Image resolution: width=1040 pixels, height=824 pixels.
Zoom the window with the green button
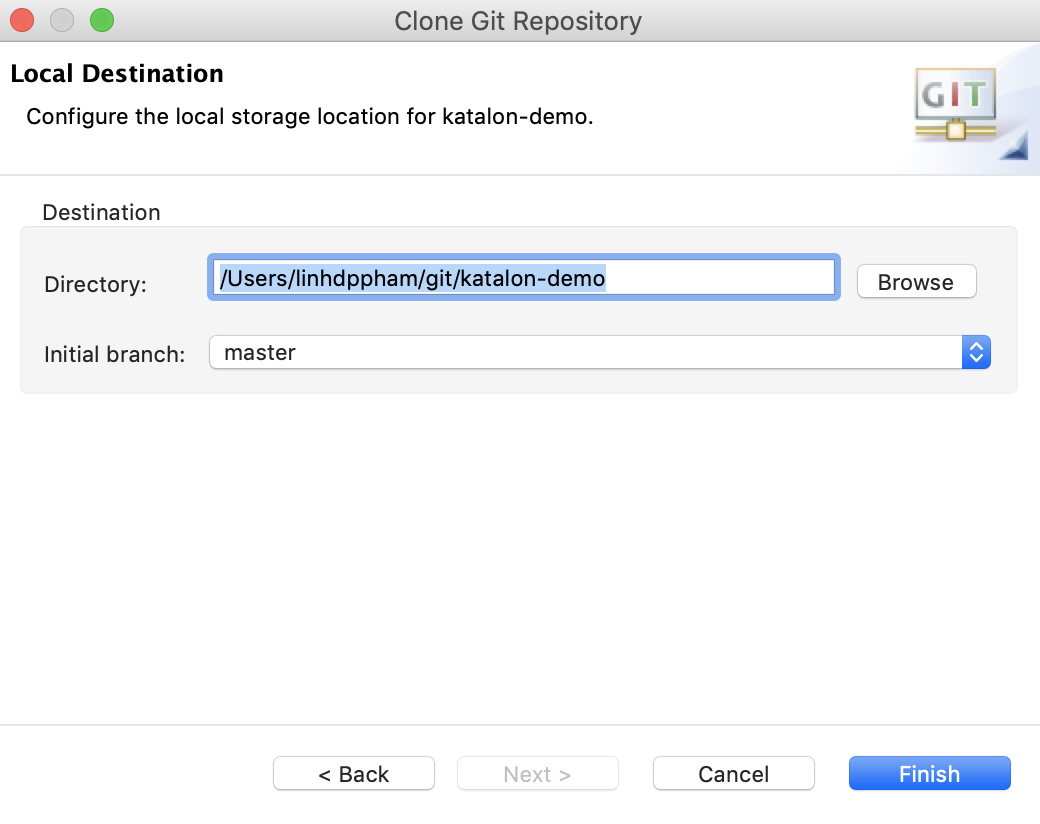[x=102, y=19]
